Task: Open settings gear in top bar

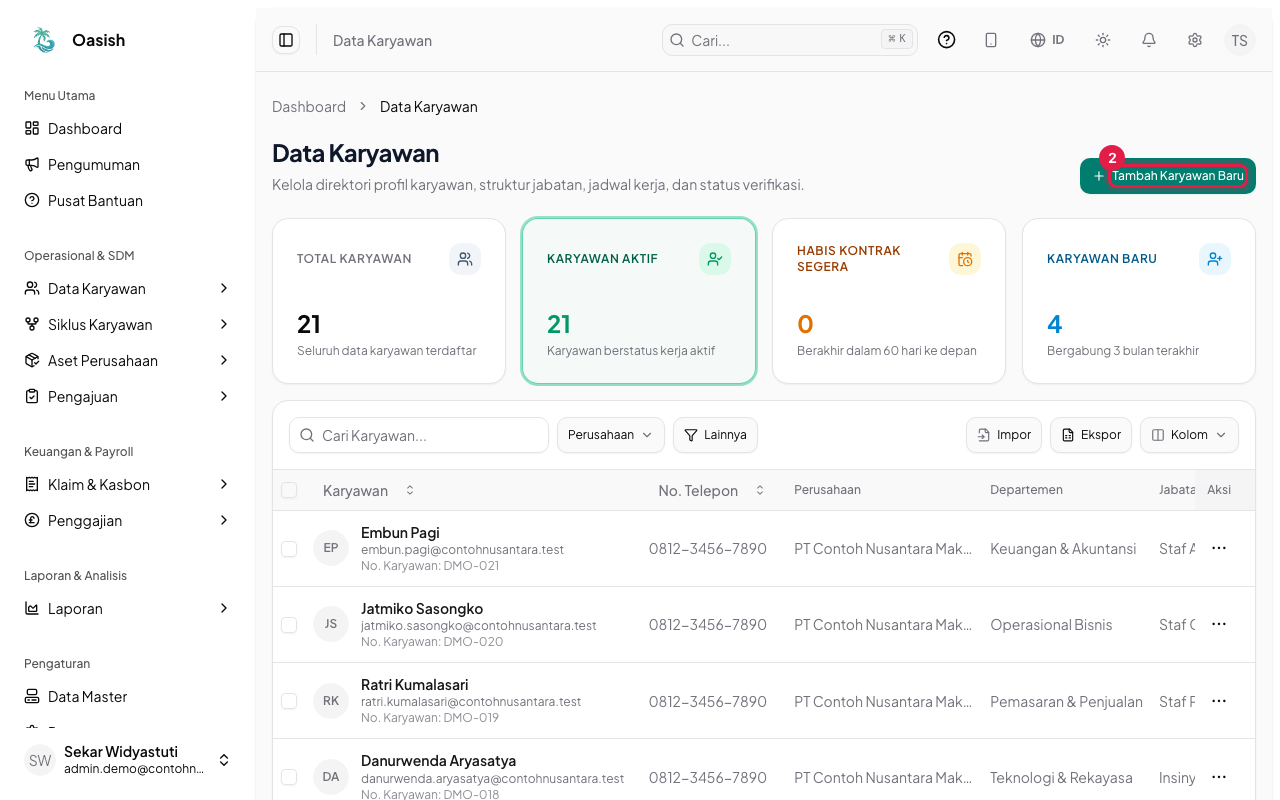Action: (1195, 40)
